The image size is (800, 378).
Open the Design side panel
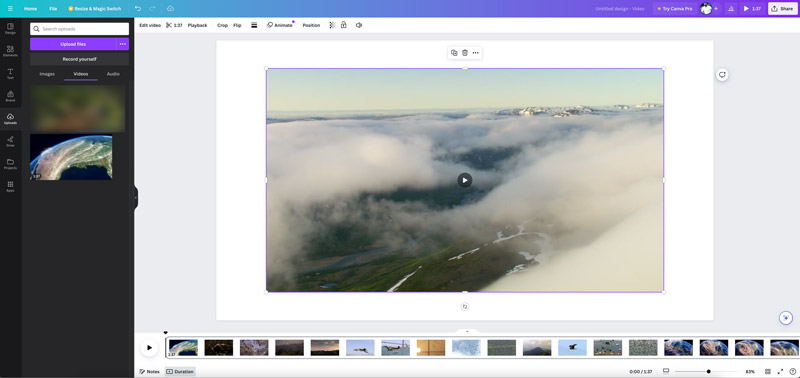[x=10, y=29]
